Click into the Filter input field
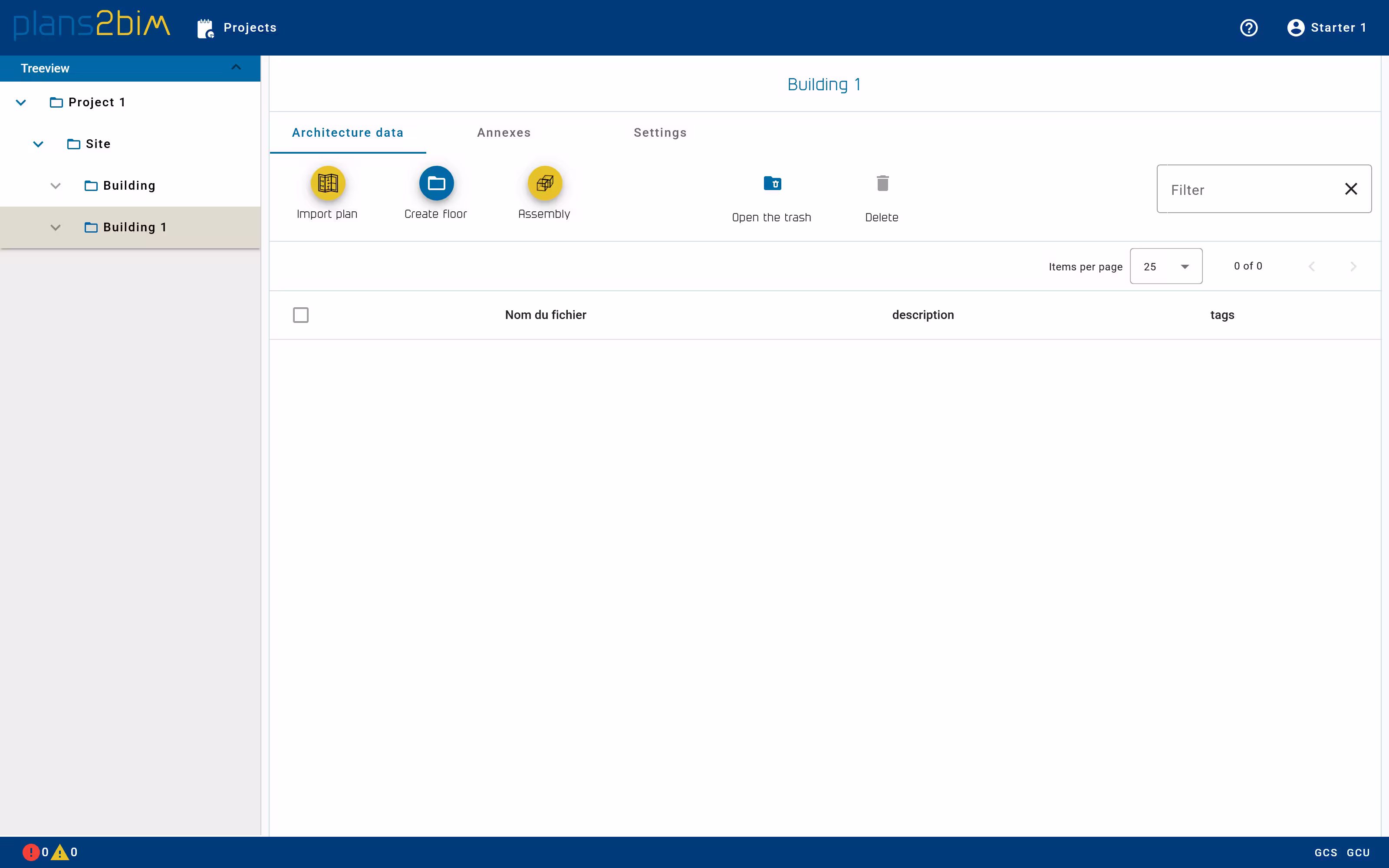The height and width of the screenshot is (868, 1389). (x=1245, y=190)
